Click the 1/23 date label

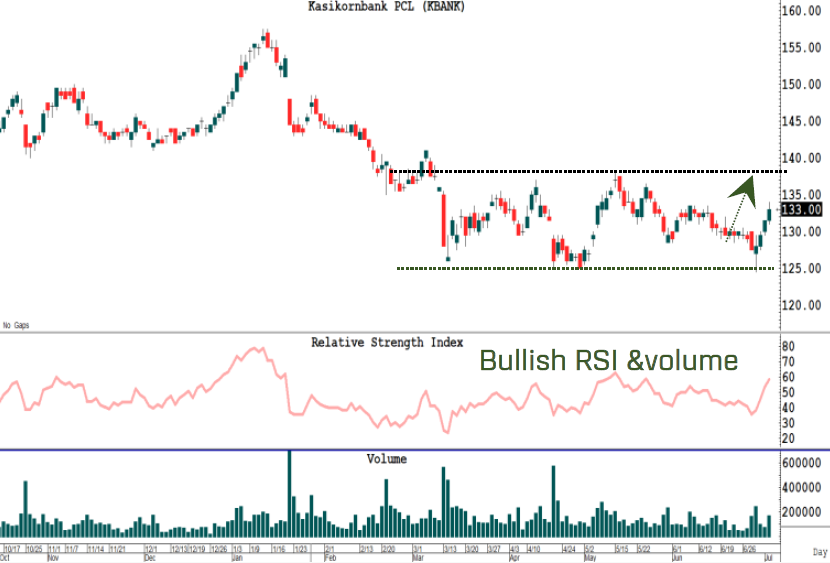tap(301, 549)
